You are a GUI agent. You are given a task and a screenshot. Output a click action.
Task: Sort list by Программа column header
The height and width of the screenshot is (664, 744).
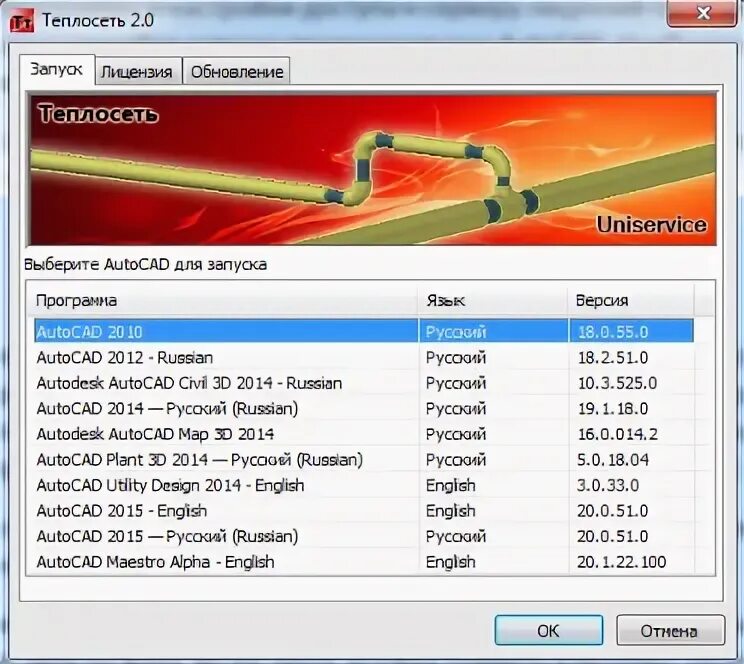pyautogui.click(x=222, y=300)
